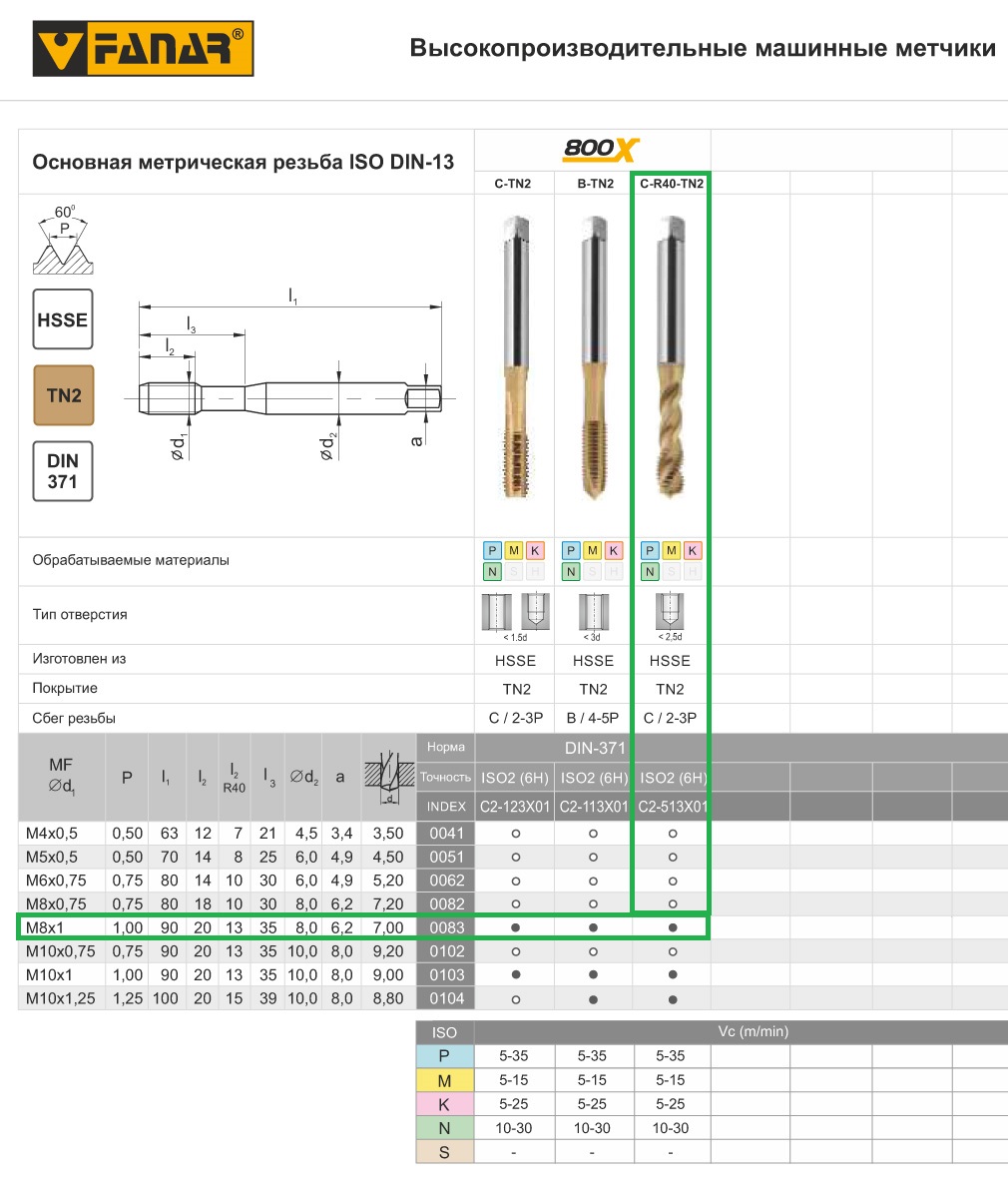Click index code C2-123X01
The image size is (1008, 1190).
click(x=515, y=806)
